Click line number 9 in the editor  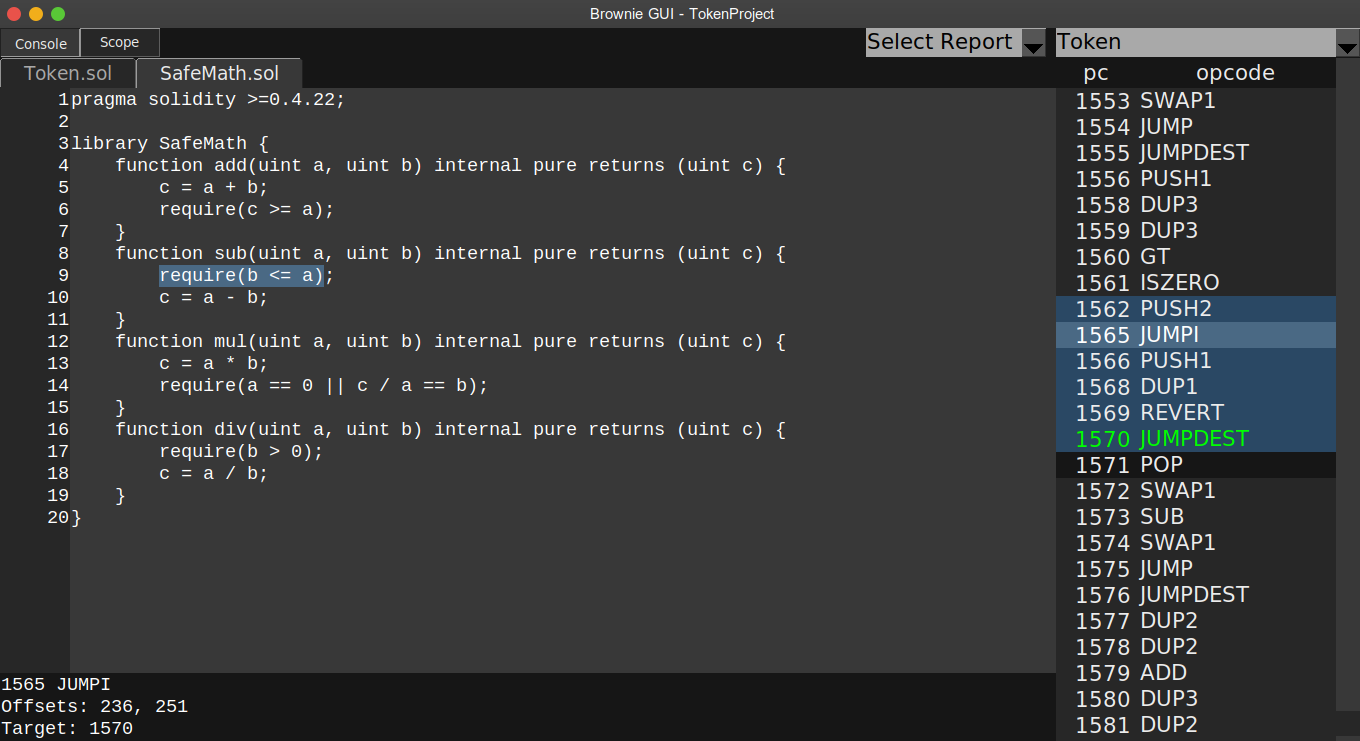(62, 275)
